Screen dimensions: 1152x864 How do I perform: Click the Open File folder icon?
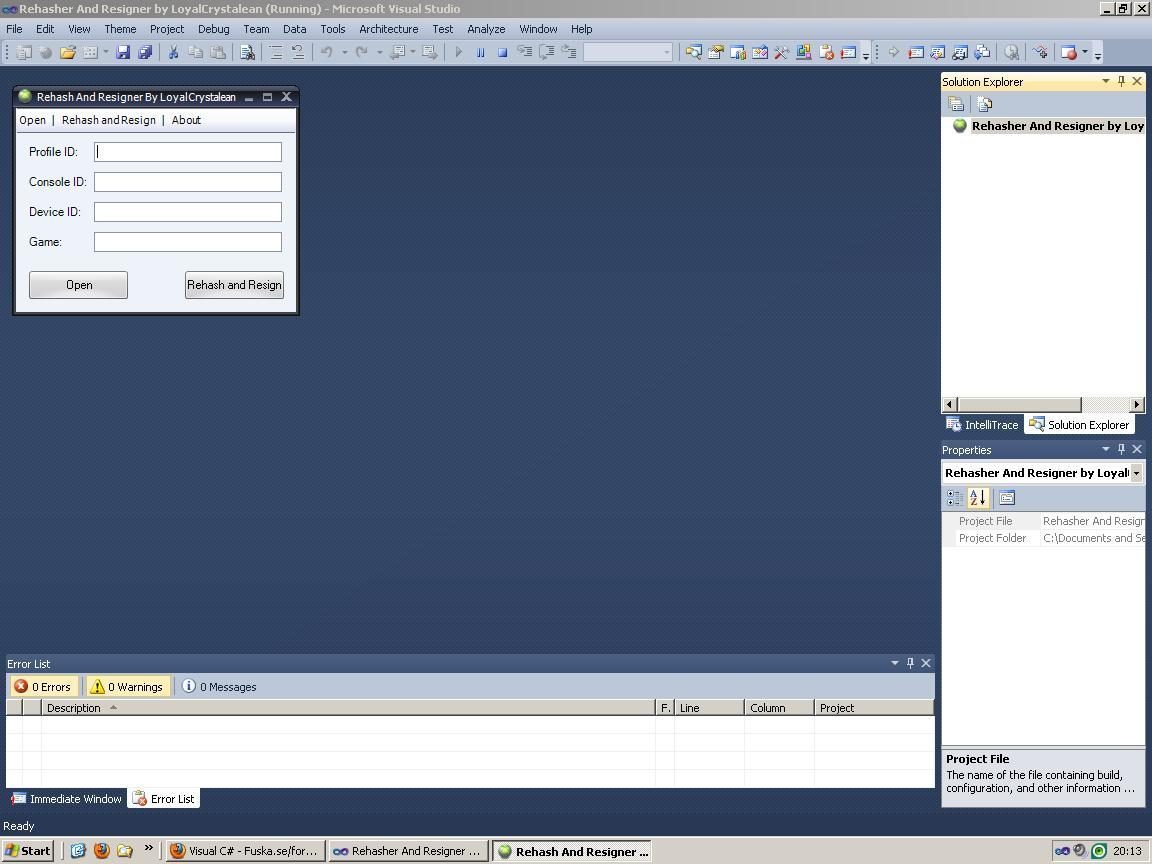(67, 52)
